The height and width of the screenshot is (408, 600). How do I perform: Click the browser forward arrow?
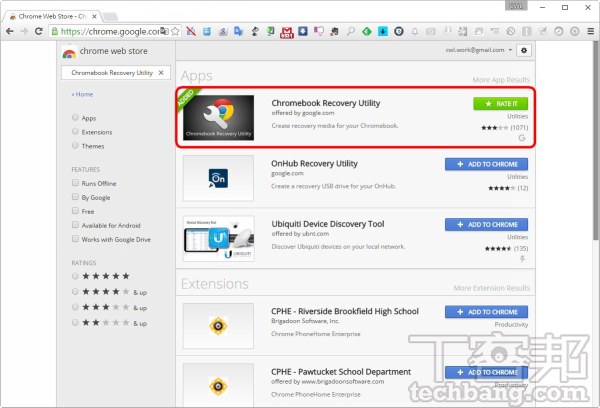[x=24, y=31]
